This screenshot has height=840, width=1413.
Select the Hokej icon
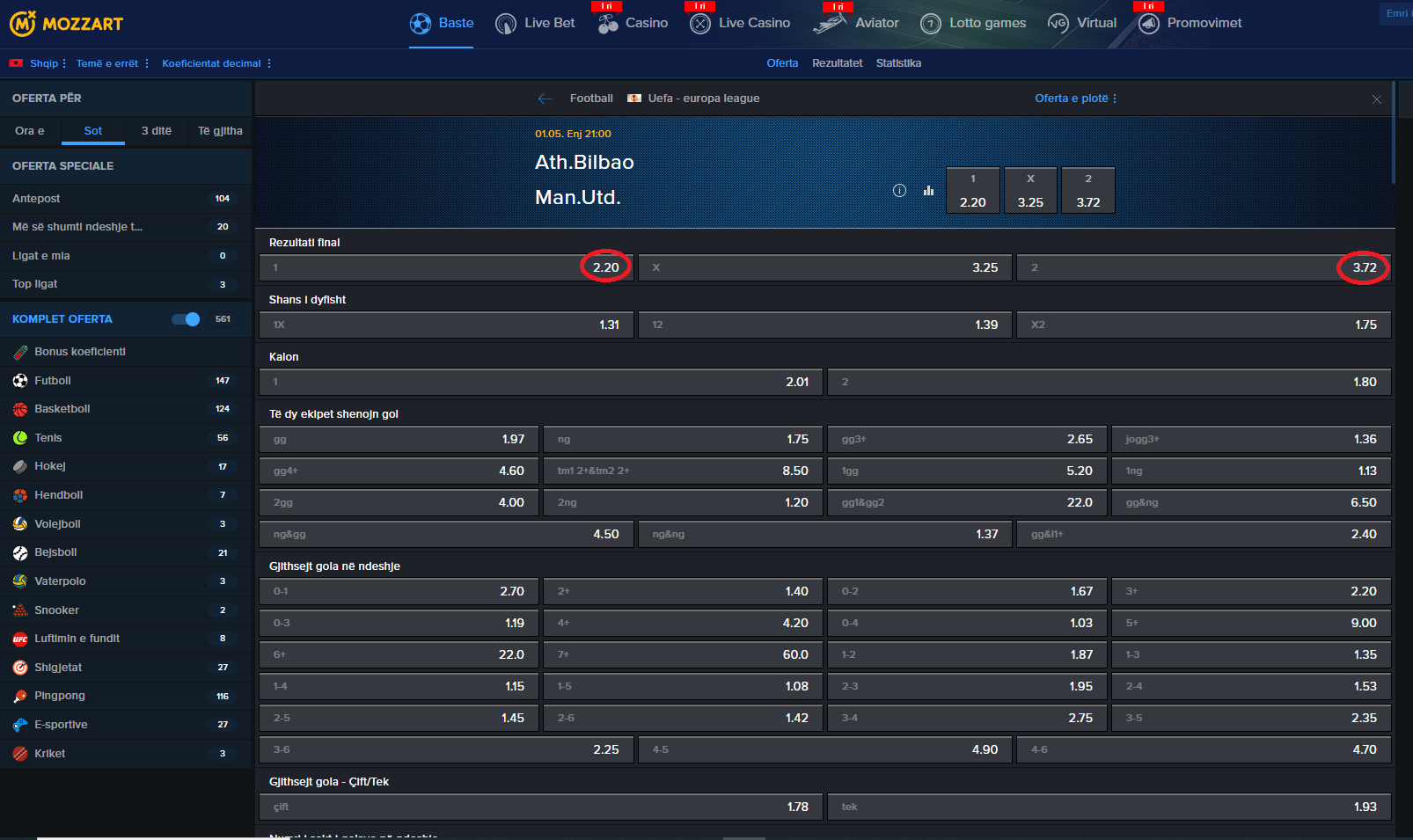click(x=20, y=466)
